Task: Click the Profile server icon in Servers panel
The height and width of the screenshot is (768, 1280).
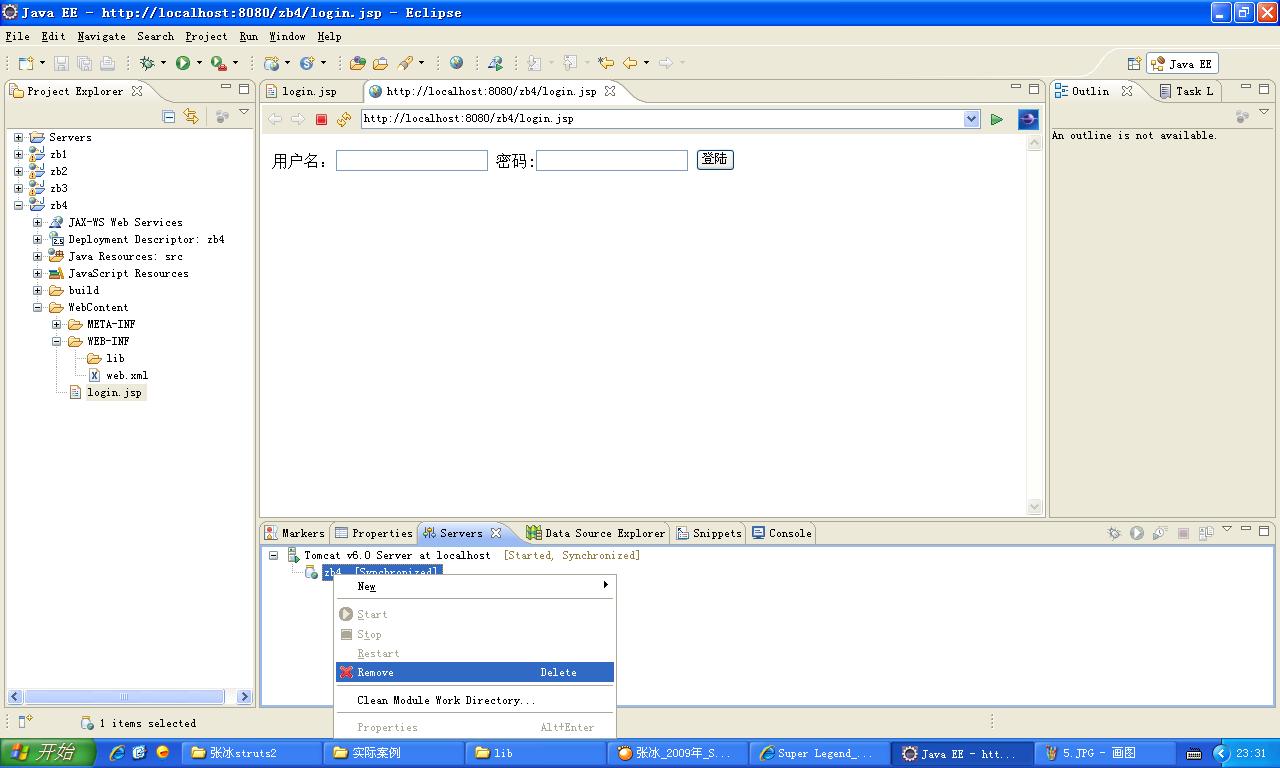Action: [1160, 533]
